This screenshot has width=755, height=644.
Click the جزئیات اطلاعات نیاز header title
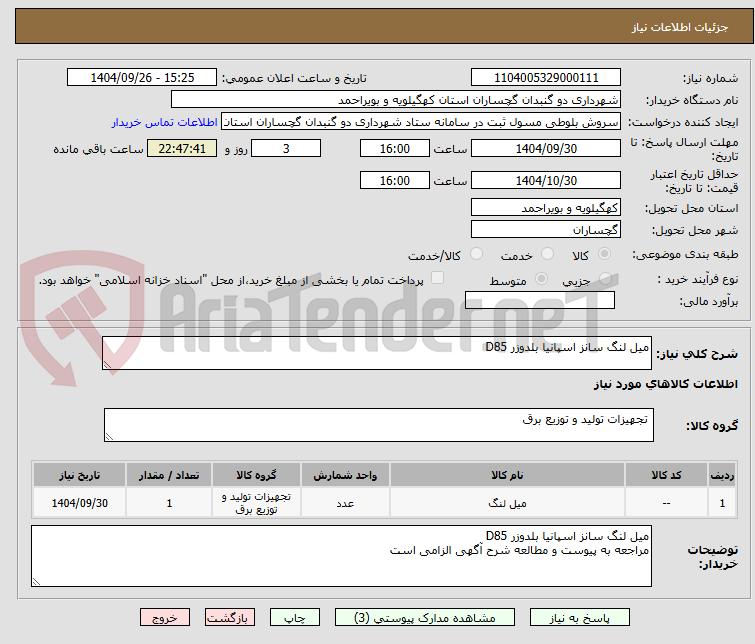coord(680,27)
